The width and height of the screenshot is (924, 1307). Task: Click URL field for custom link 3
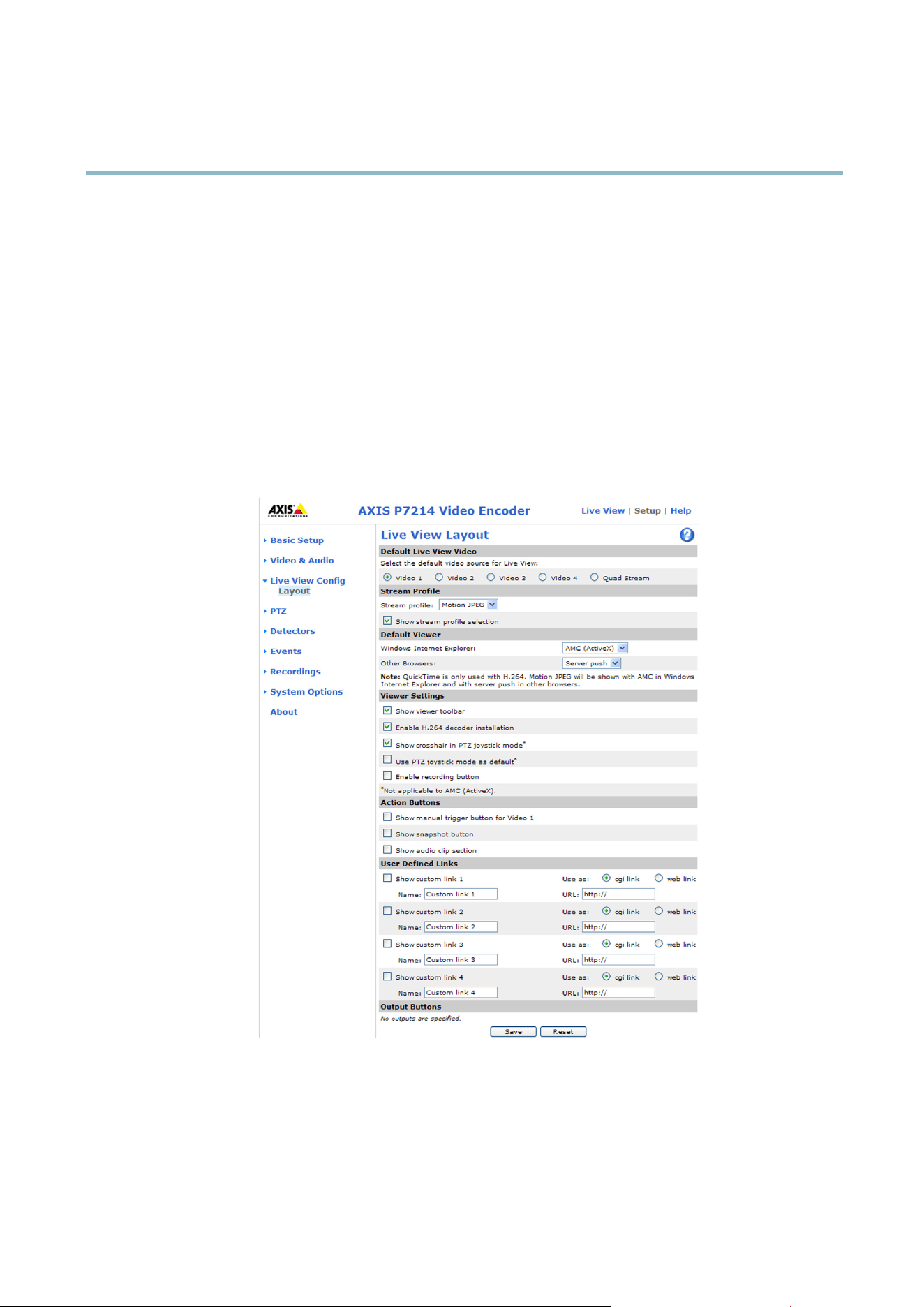618,959
